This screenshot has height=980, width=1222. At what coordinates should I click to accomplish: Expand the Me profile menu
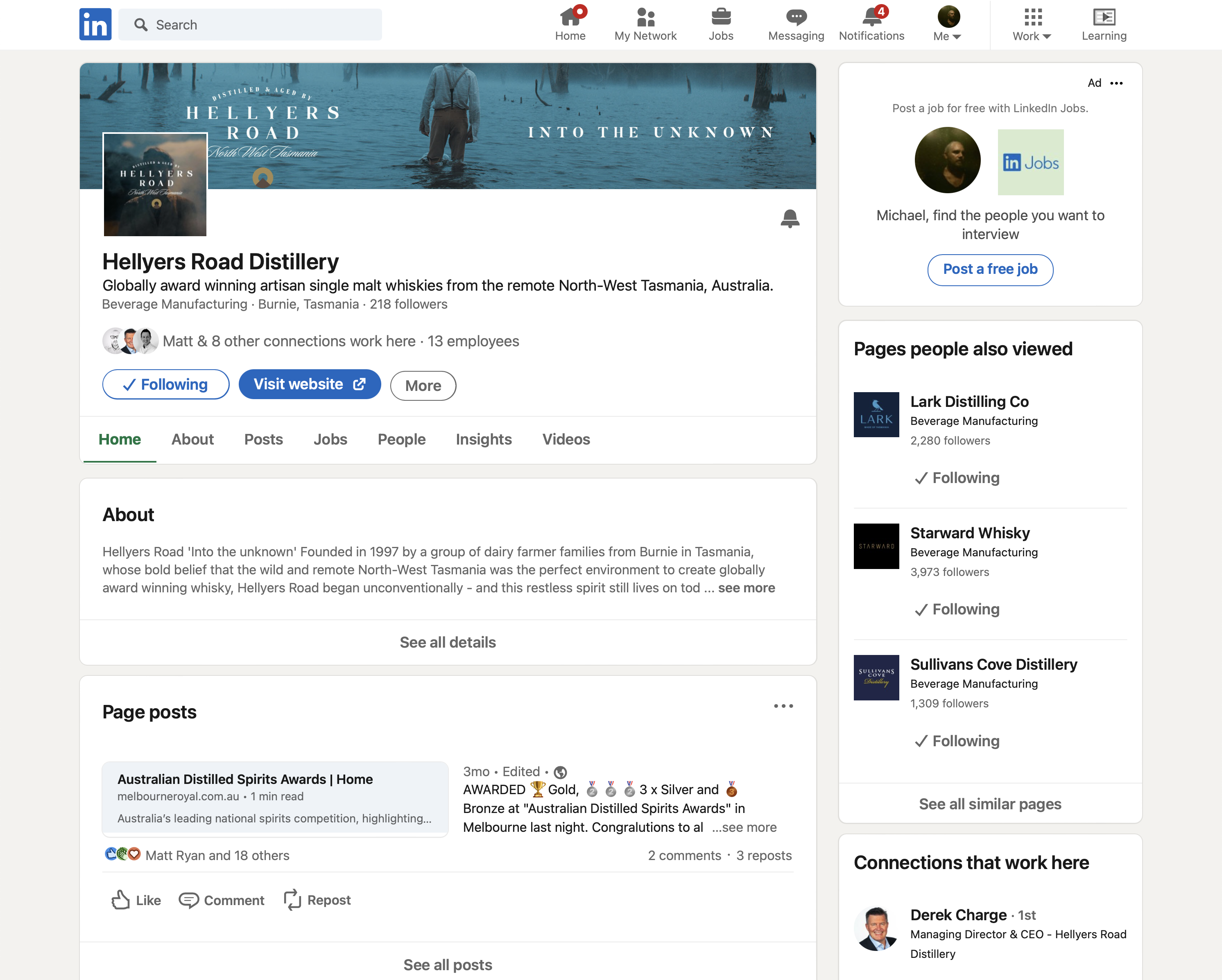pyautogui.click(x=947, y=25)
